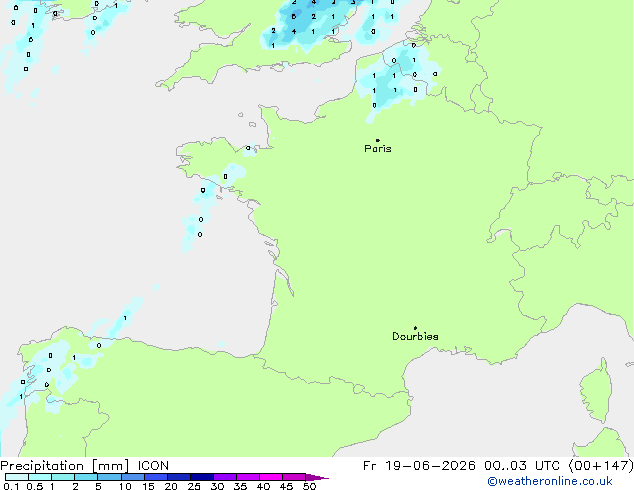Viewport: 634px width, 490px height.
Task: Click the '35' legend scale value
Action: [240, 486]
